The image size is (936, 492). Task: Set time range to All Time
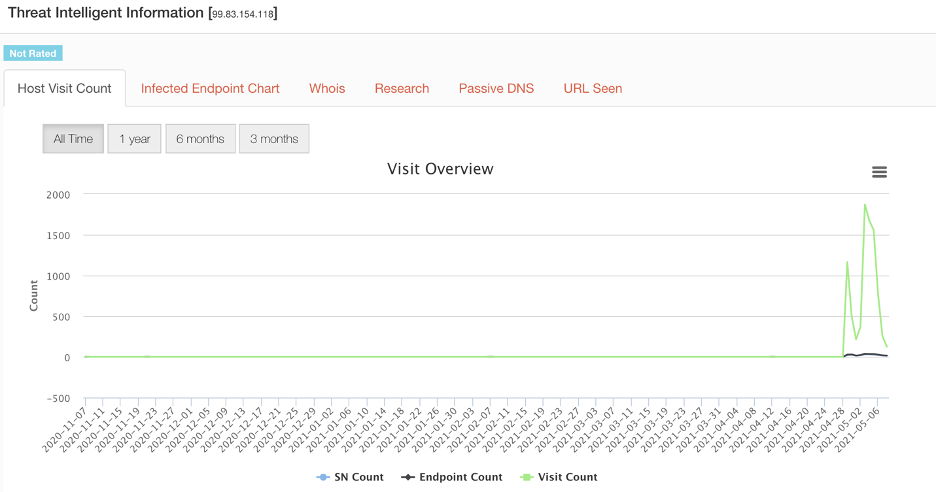[x=73, y=139]
